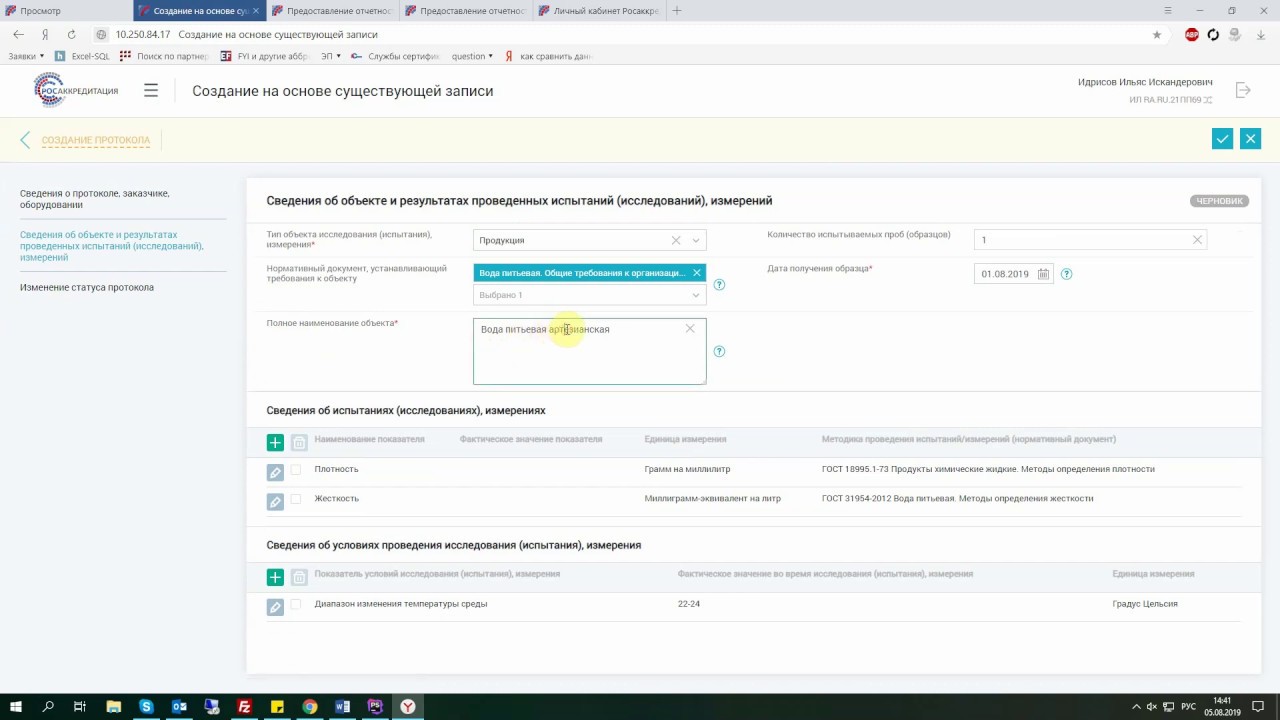Screen dimensions: 1280x720
Task: Click the Грамм на миллилитр cell
Action: 687,469
